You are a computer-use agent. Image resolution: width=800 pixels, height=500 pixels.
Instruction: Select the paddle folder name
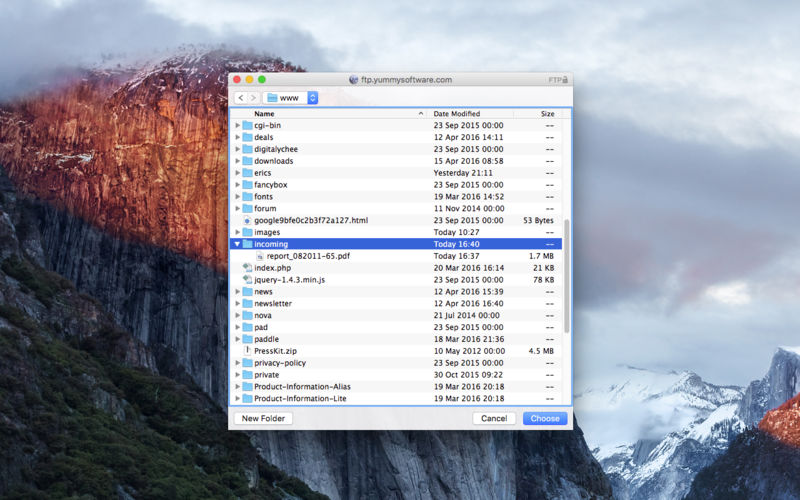click(266, 339)
